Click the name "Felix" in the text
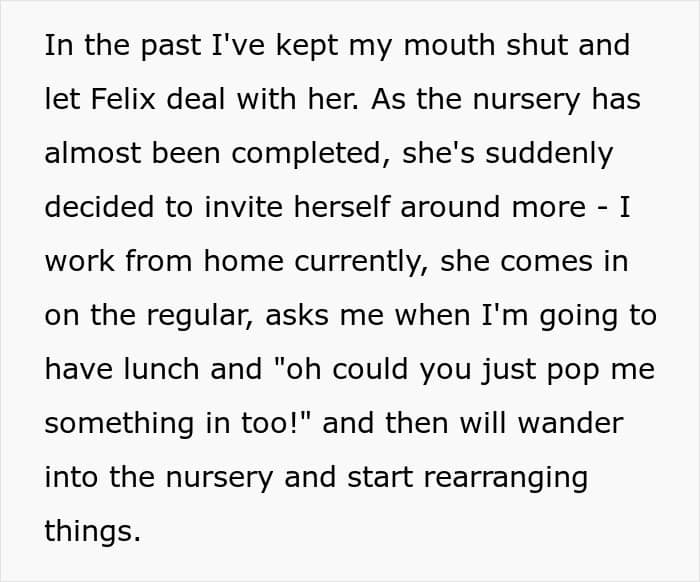This screenshot has width=700, height=582. click(x=123, y=99)
